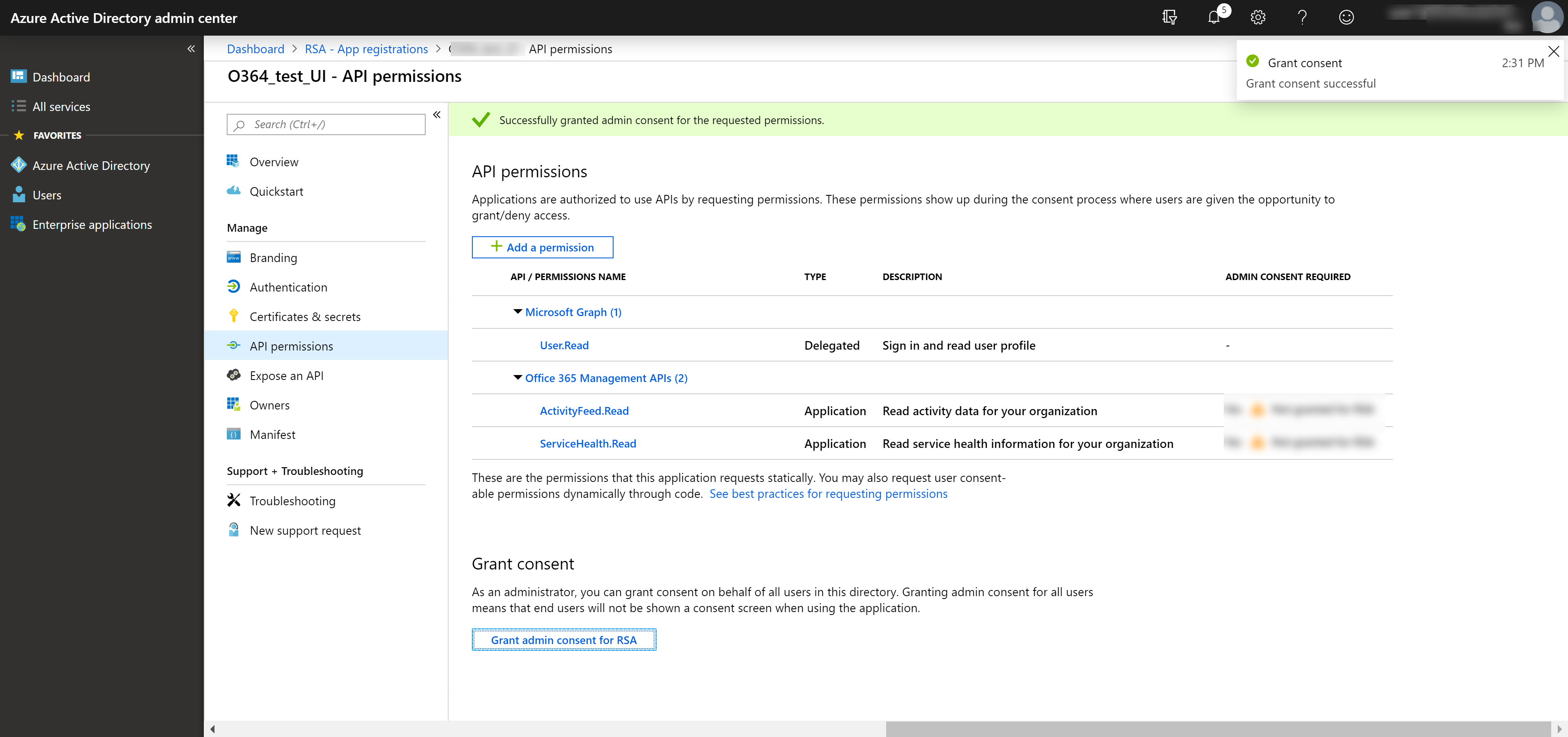Open the Authentication menu item

(288, 287)
